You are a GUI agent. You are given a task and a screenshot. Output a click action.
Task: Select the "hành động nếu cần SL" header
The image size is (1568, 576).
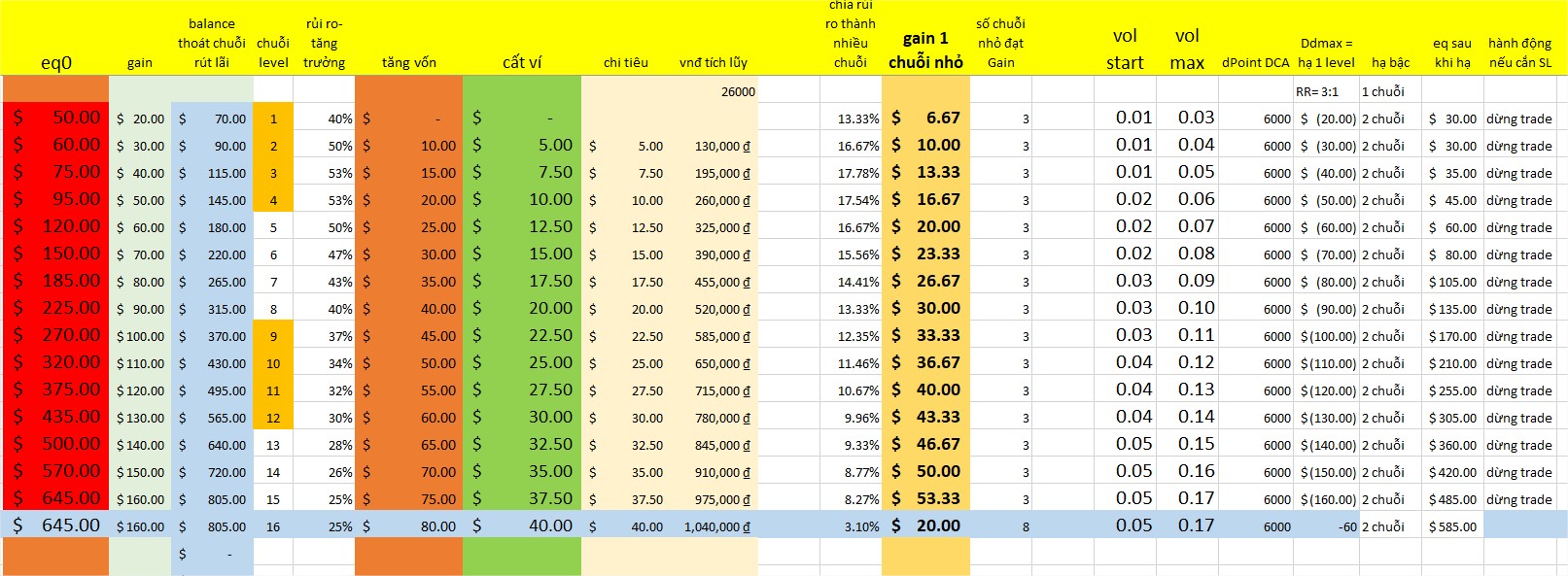[x=1519, y=52]
